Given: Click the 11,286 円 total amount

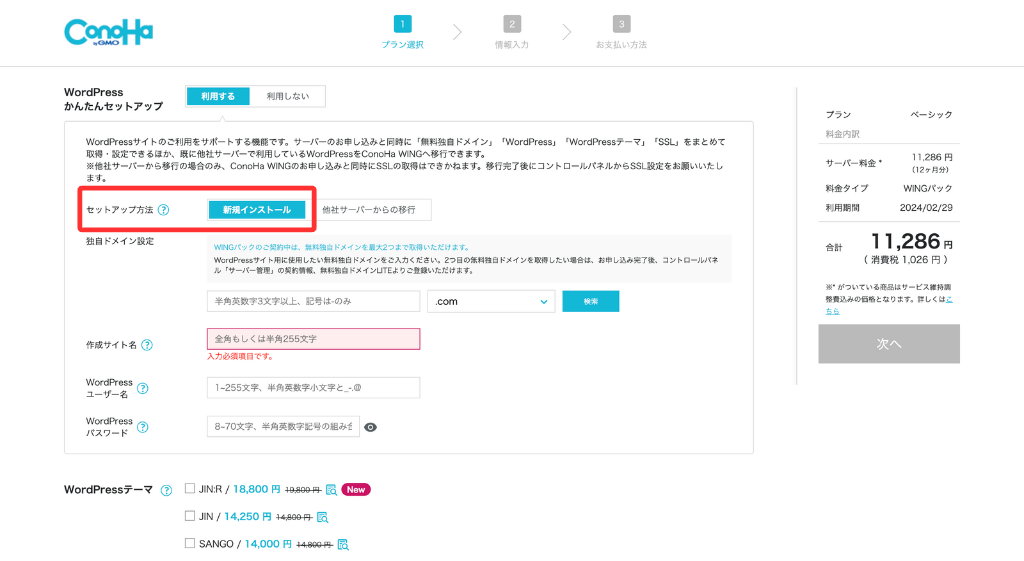Looking at the screenshot, I should tap(912, 242).
